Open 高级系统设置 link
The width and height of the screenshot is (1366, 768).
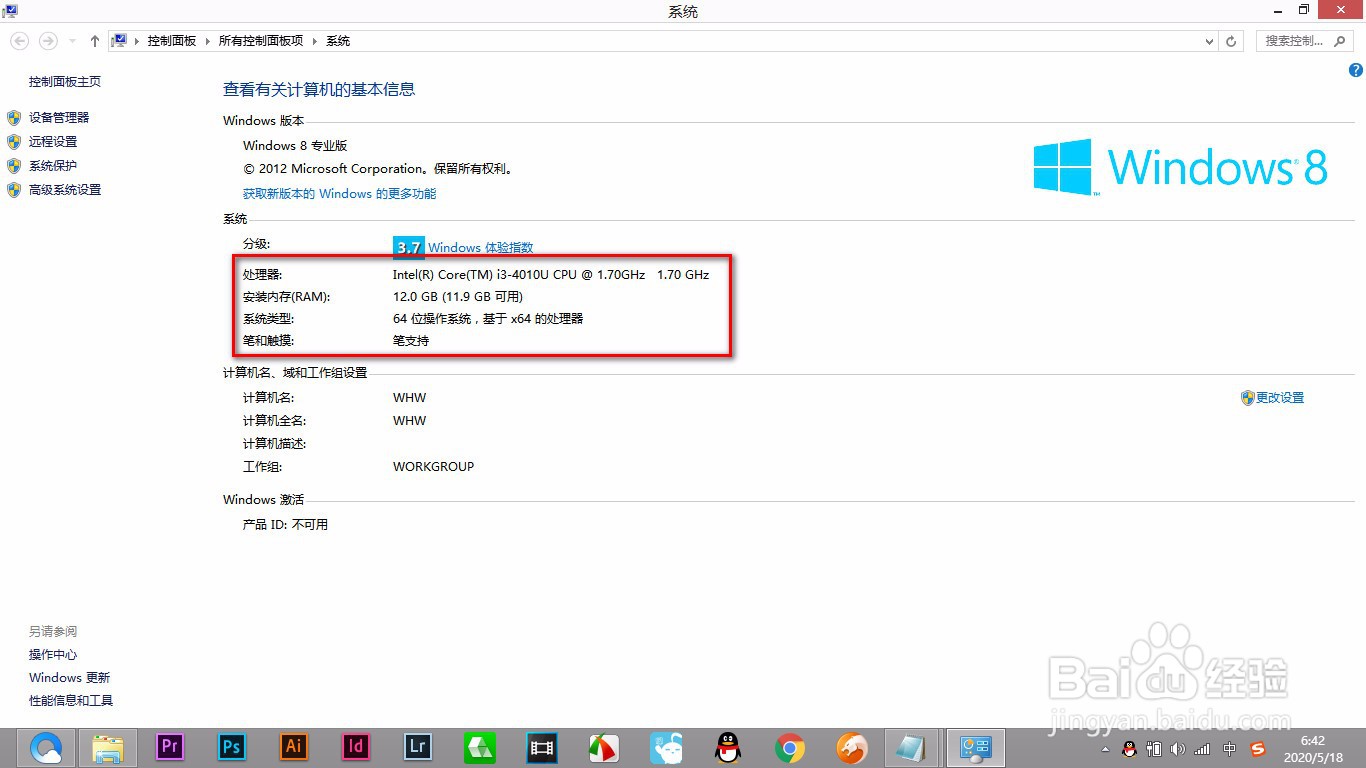65,190
